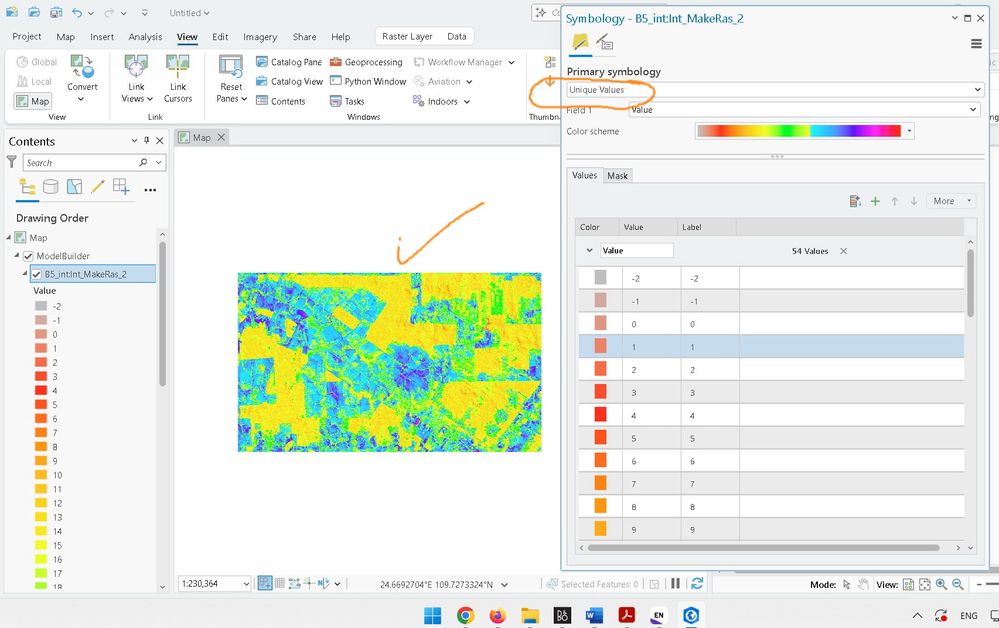
Task: Switch Contents to List By Data Source
Action: point(50,187)
